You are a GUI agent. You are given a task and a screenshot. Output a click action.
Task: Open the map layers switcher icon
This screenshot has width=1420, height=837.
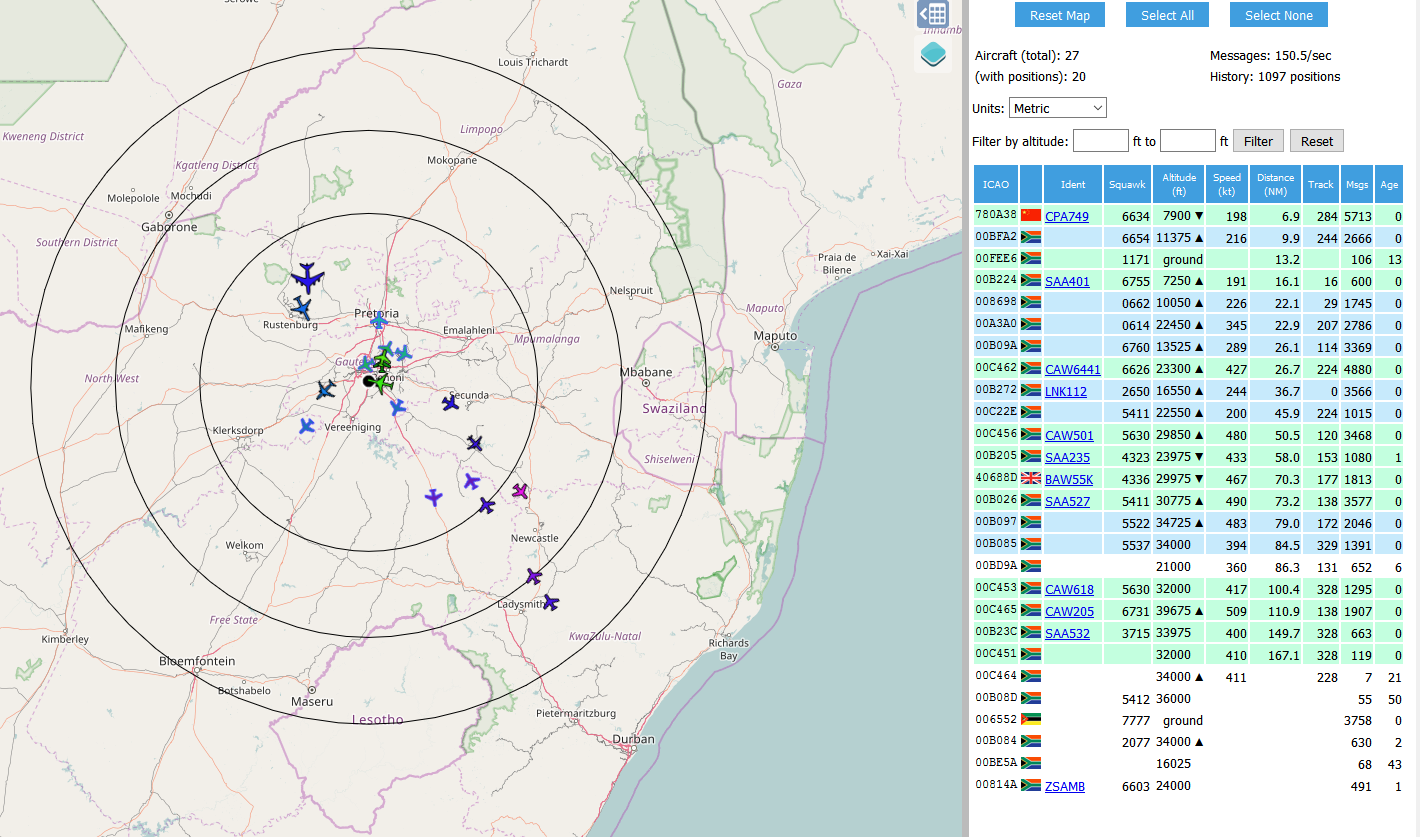(x=933, y=55)
